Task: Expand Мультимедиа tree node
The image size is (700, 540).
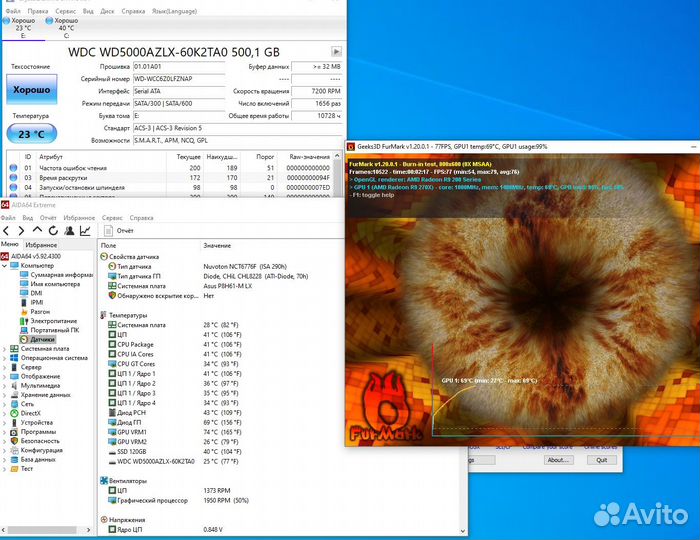Action: coord(4,386)
